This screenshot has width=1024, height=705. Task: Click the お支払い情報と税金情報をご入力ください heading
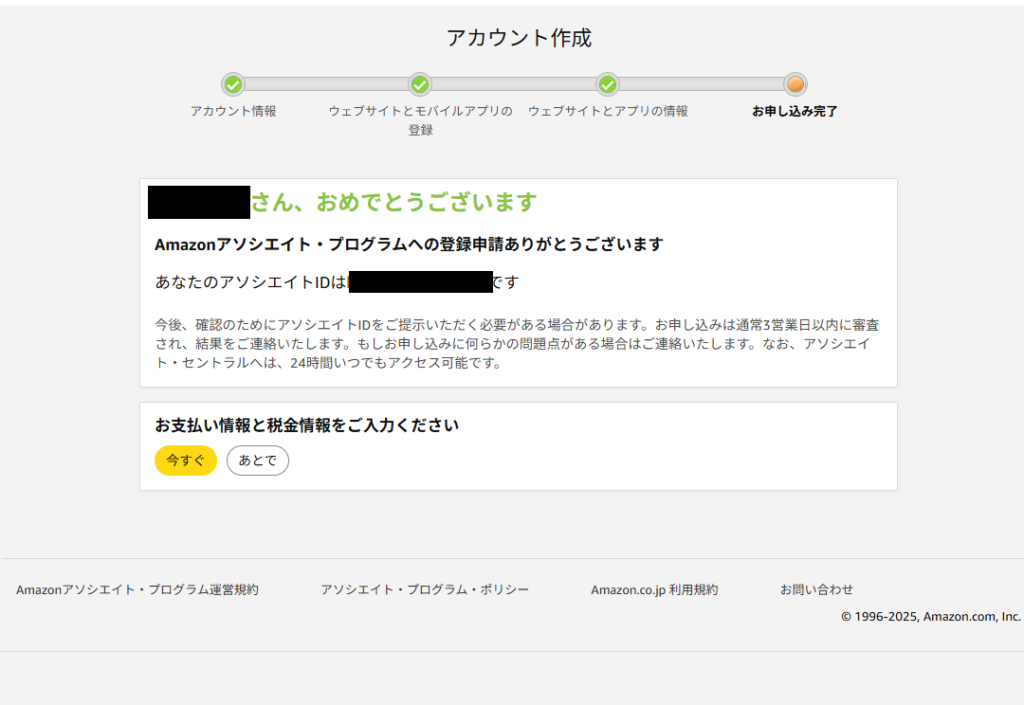coord(306,425)
